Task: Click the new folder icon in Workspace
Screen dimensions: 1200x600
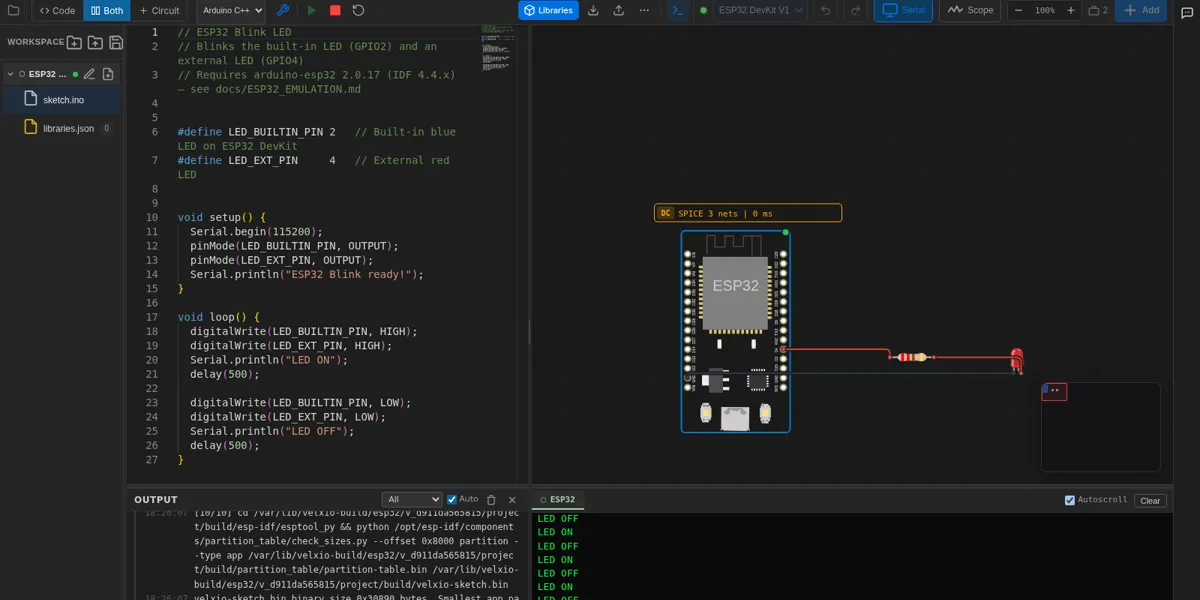Action: click(74, 42)
